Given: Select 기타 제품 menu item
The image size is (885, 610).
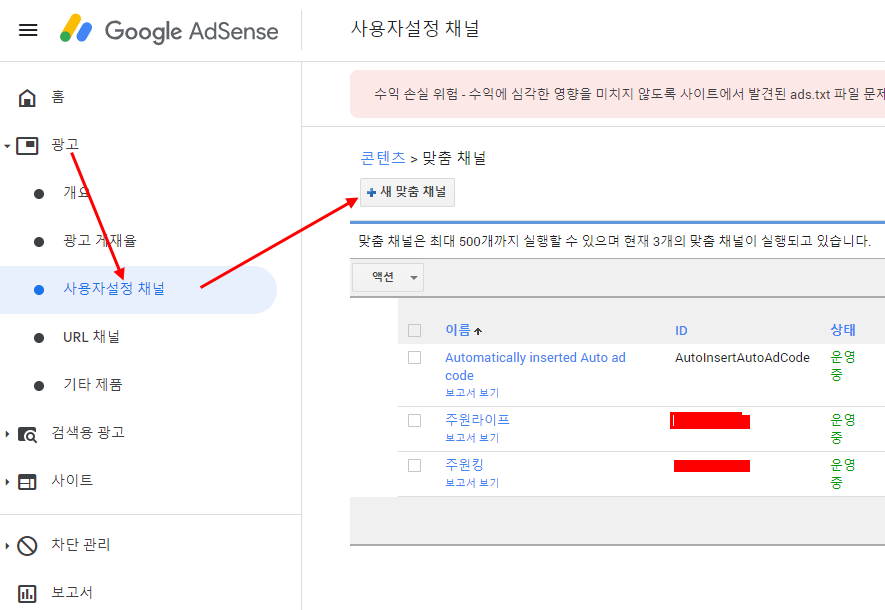Looking at the screenshot, I should pyautogui.click(x=93, y=385).
